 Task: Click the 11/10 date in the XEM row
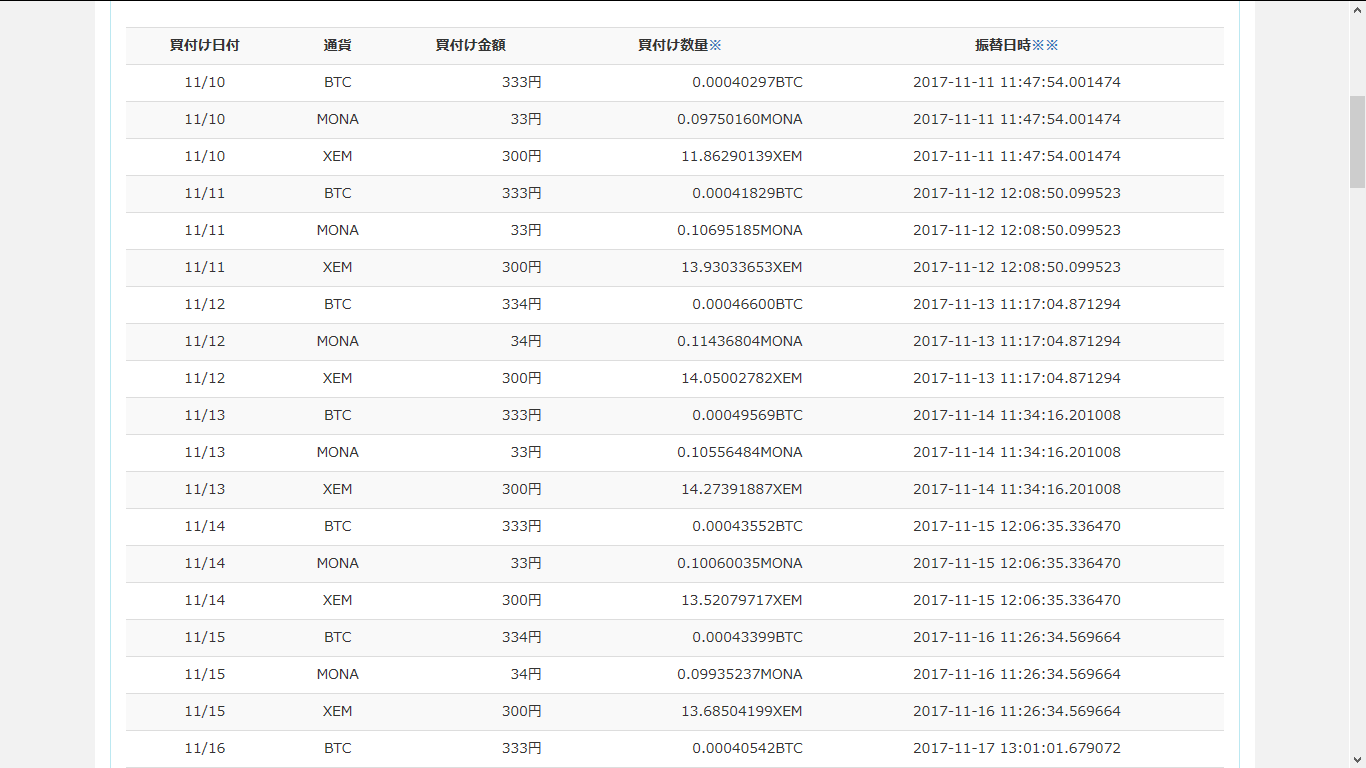point(205,156)
